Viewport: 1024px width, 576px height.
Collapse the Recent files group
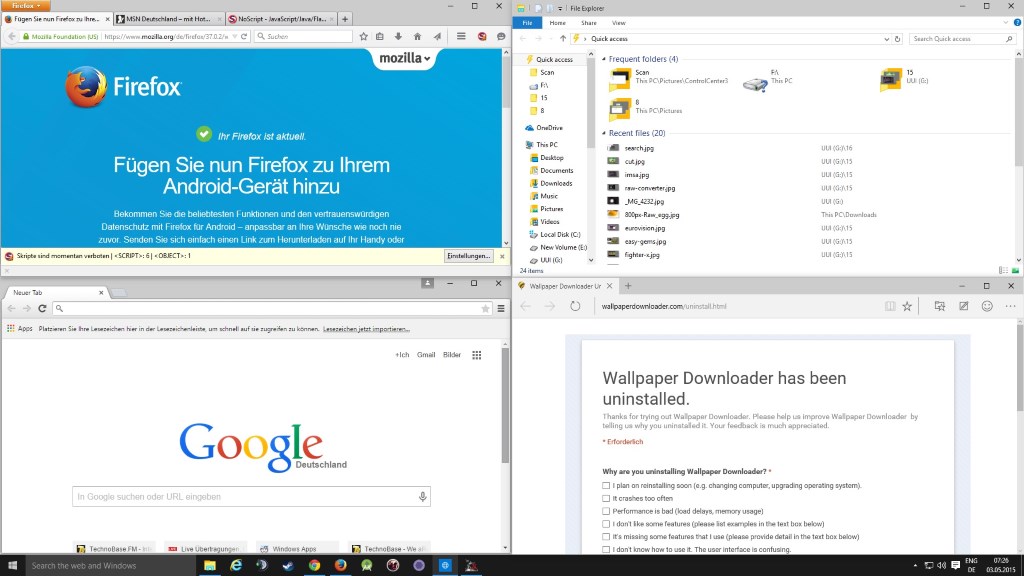click(x=603, y=133)
